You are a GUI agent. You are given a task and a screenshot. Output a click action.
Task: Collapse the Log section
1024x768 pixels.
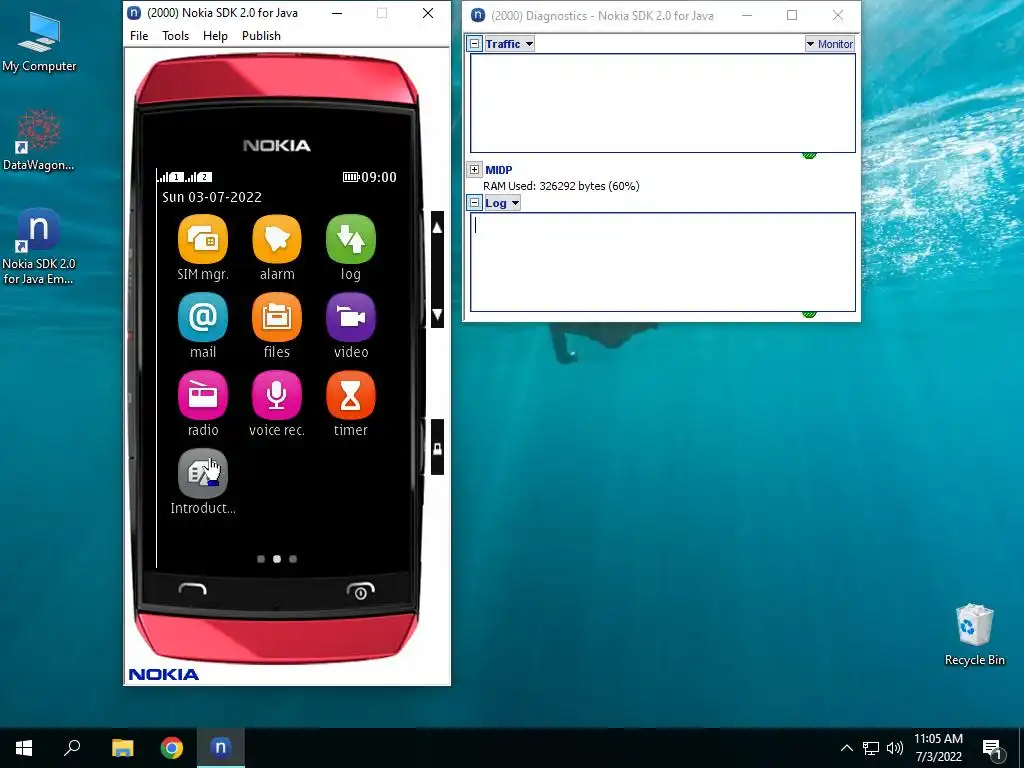click(475, 203)
